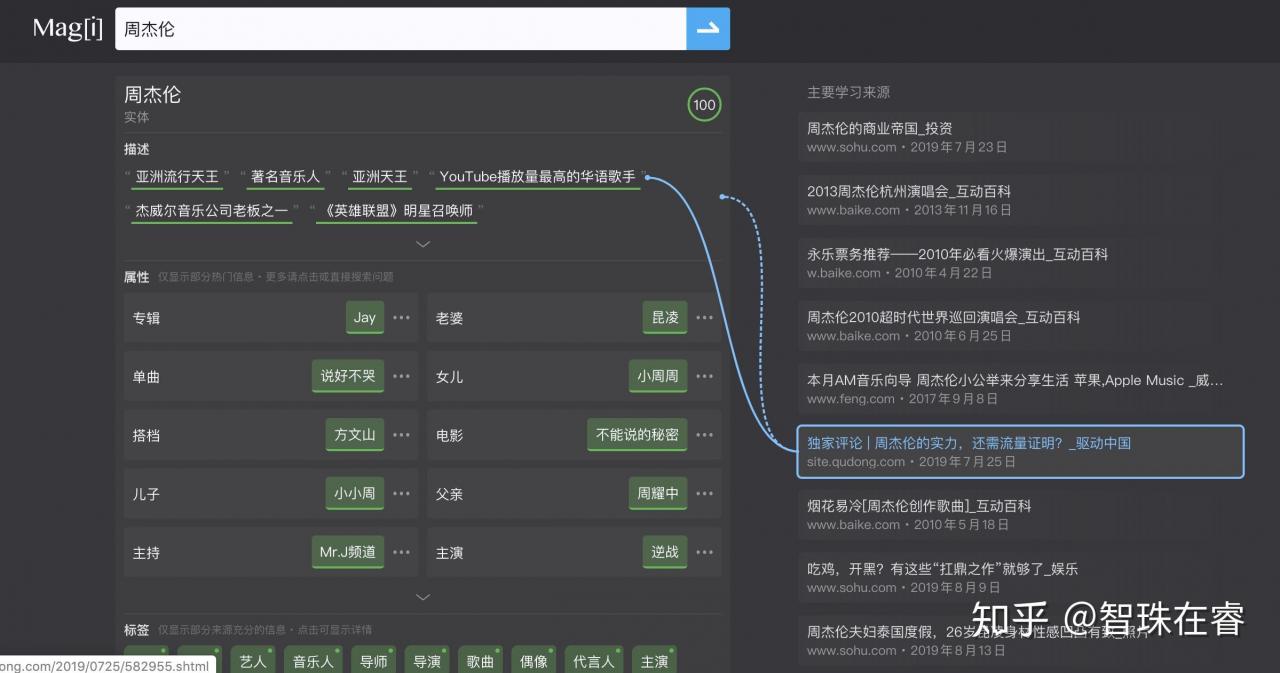Open more options for the 老婆 row
This screenshot has width=1280, height=673.
[705, 318]
